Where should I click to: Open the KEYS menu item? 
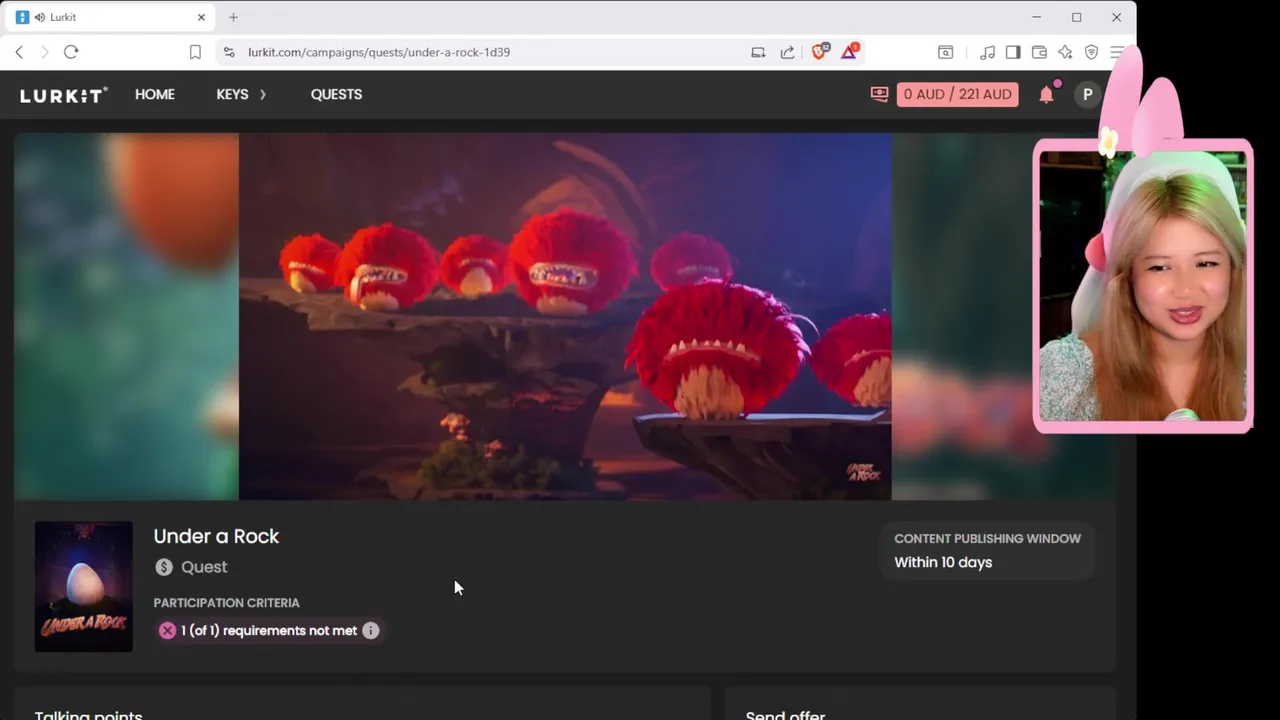click(x=232, y=94)
